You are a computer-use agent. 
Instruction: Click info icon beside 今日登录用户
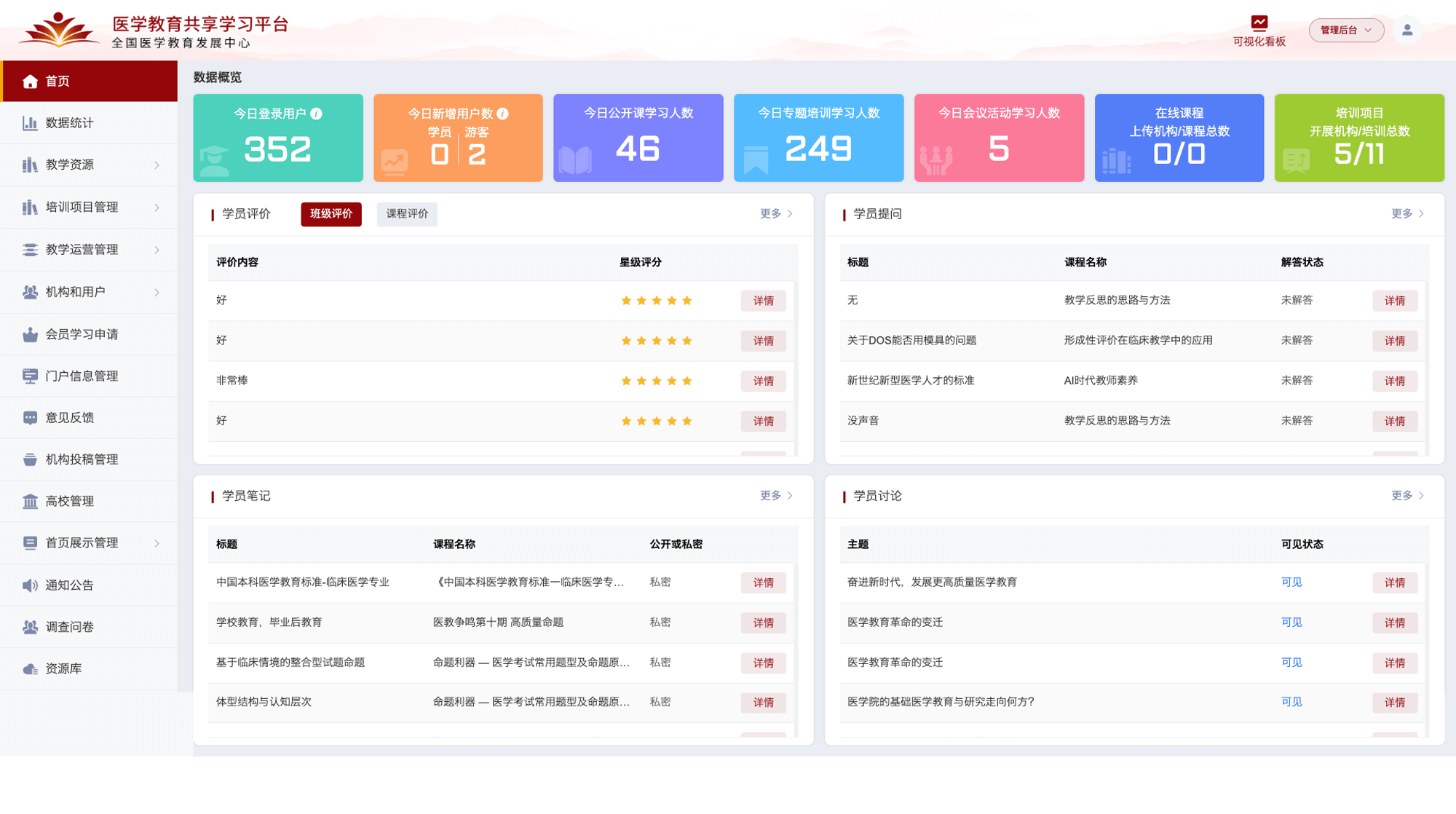[x=316, y=114]
